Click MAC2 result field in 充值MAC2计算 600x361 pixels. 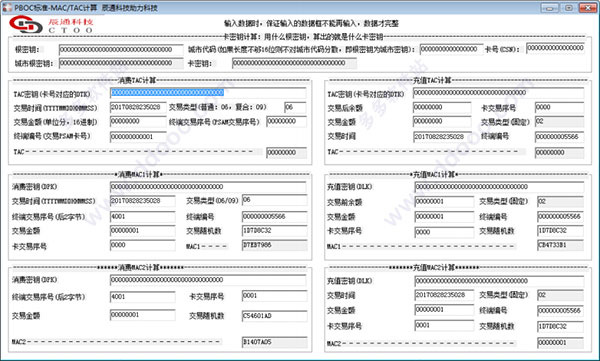[560, 343]
